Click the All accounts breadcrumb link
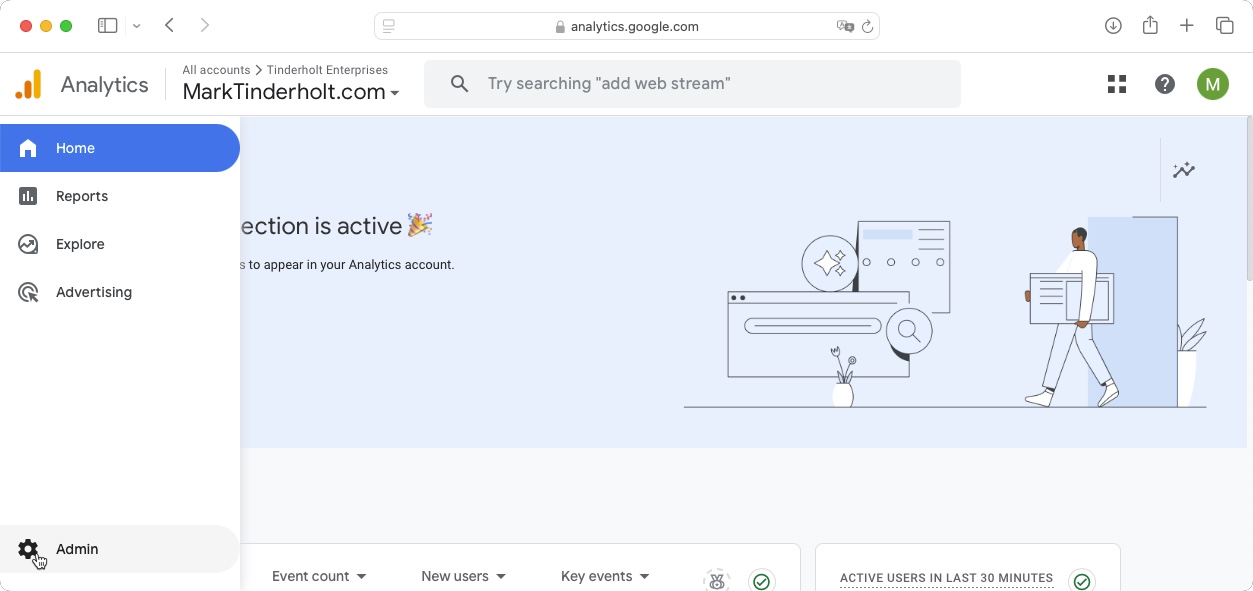The image size is (1253, 591). click(x=216, y=70)
